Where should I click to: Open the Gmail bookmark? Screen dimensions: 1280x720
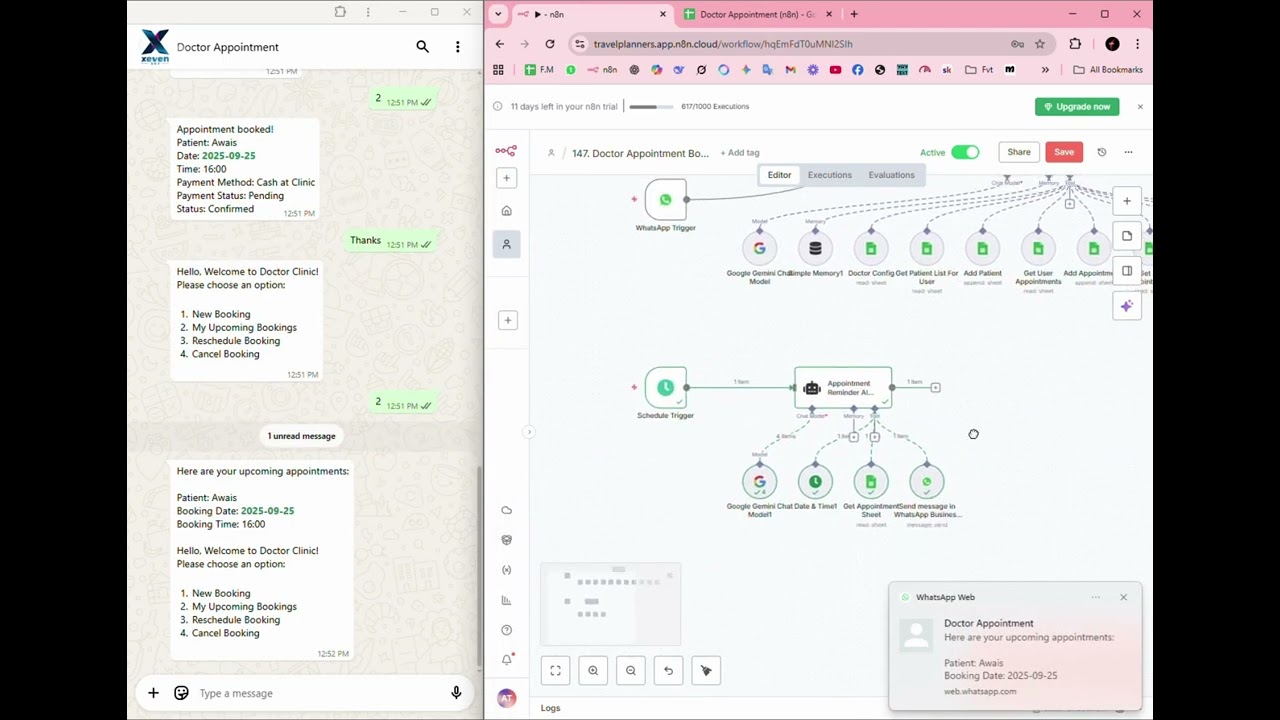(x=790, y=70)
